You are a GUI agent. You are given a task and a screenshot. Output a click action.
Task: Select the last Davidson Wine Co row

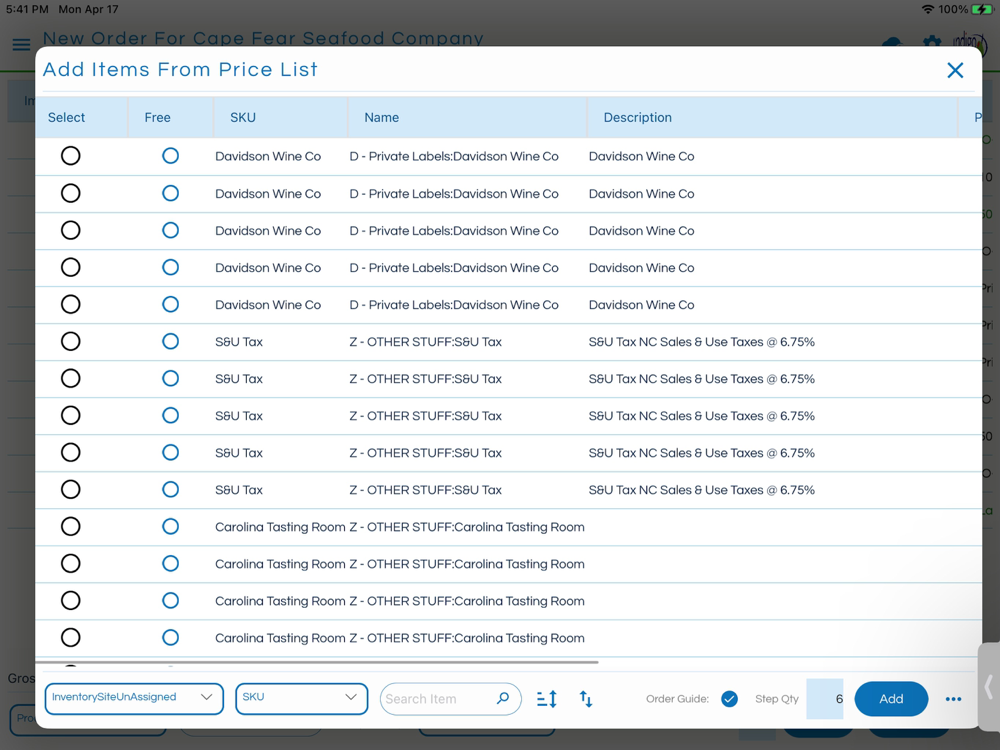click(71, 304)
